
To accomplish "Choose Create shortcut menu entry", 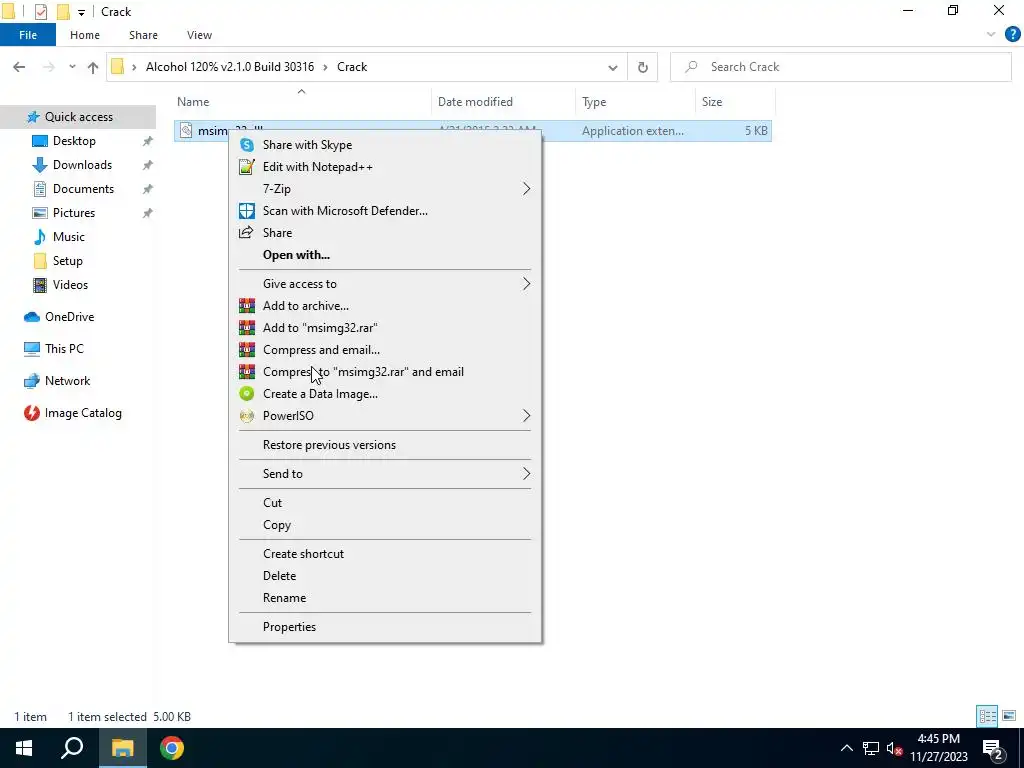I will pos(385,554).
